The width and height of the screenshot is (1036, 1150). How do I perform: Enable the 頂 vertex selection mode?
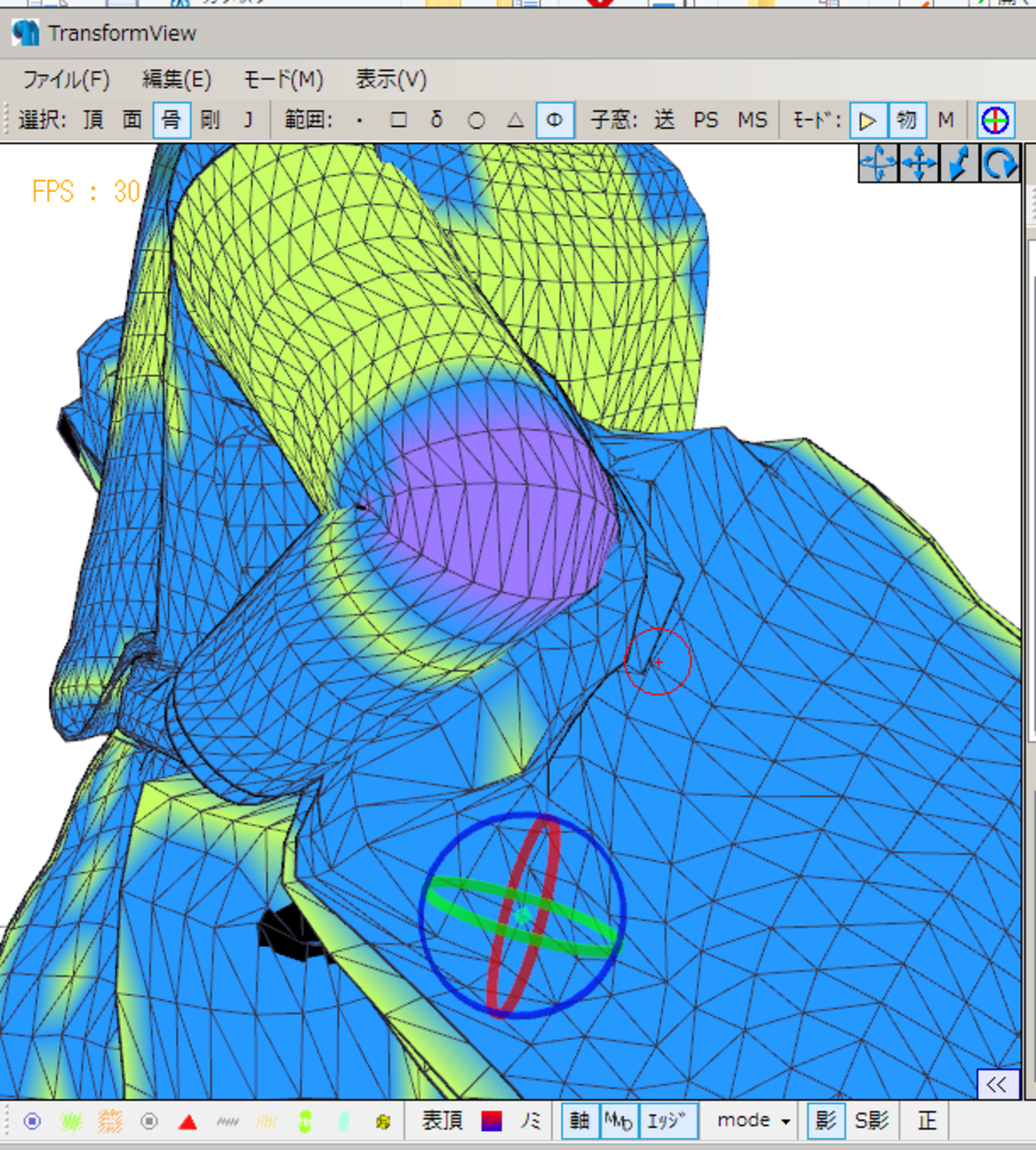[x=93, y=120]
